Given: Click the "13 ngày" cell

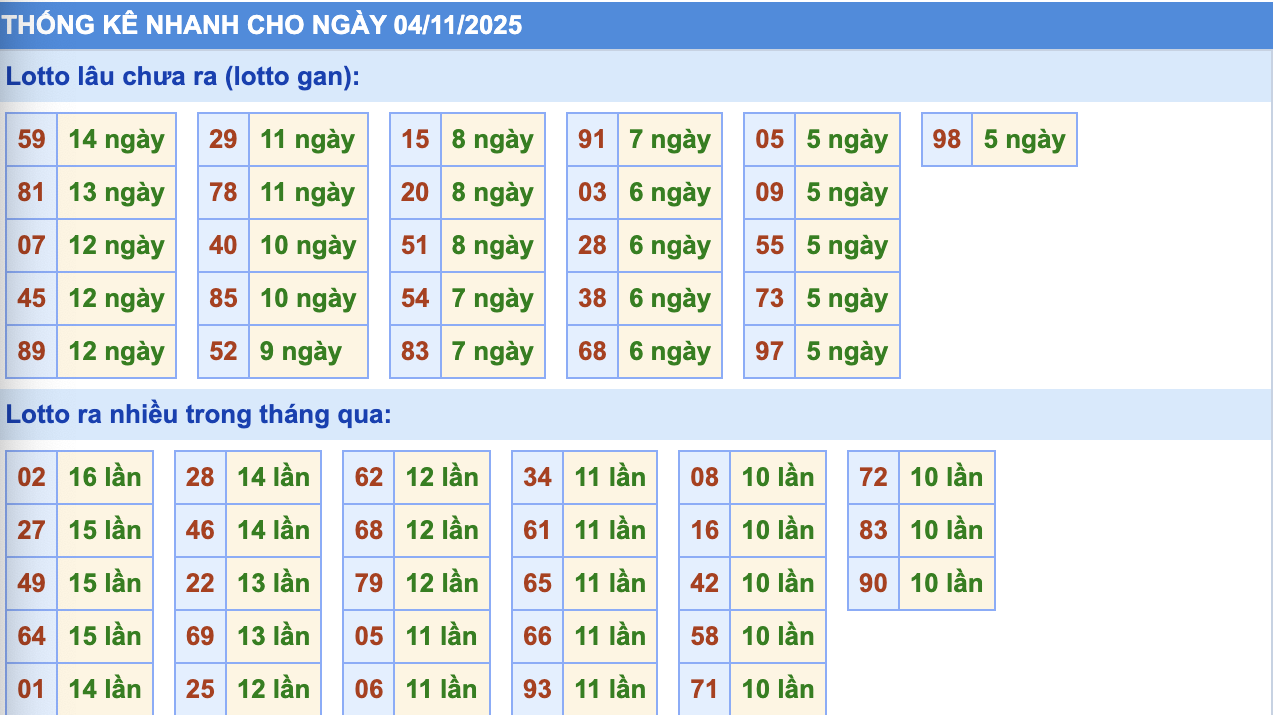Looking at the screenshot, I should 116,192.
